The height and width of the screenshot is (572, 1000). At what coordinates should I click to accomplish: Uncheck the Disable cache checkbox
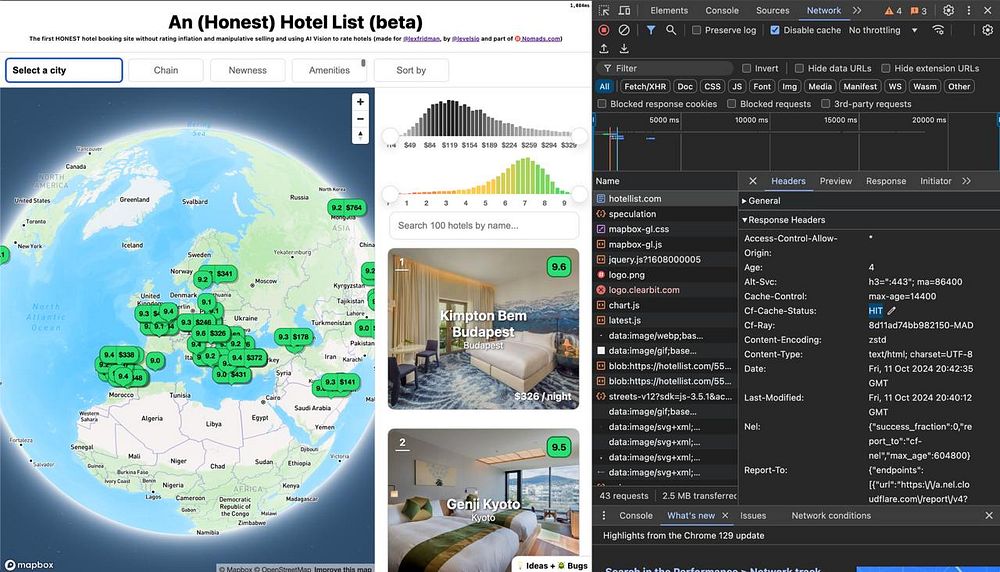click(775, 30)
